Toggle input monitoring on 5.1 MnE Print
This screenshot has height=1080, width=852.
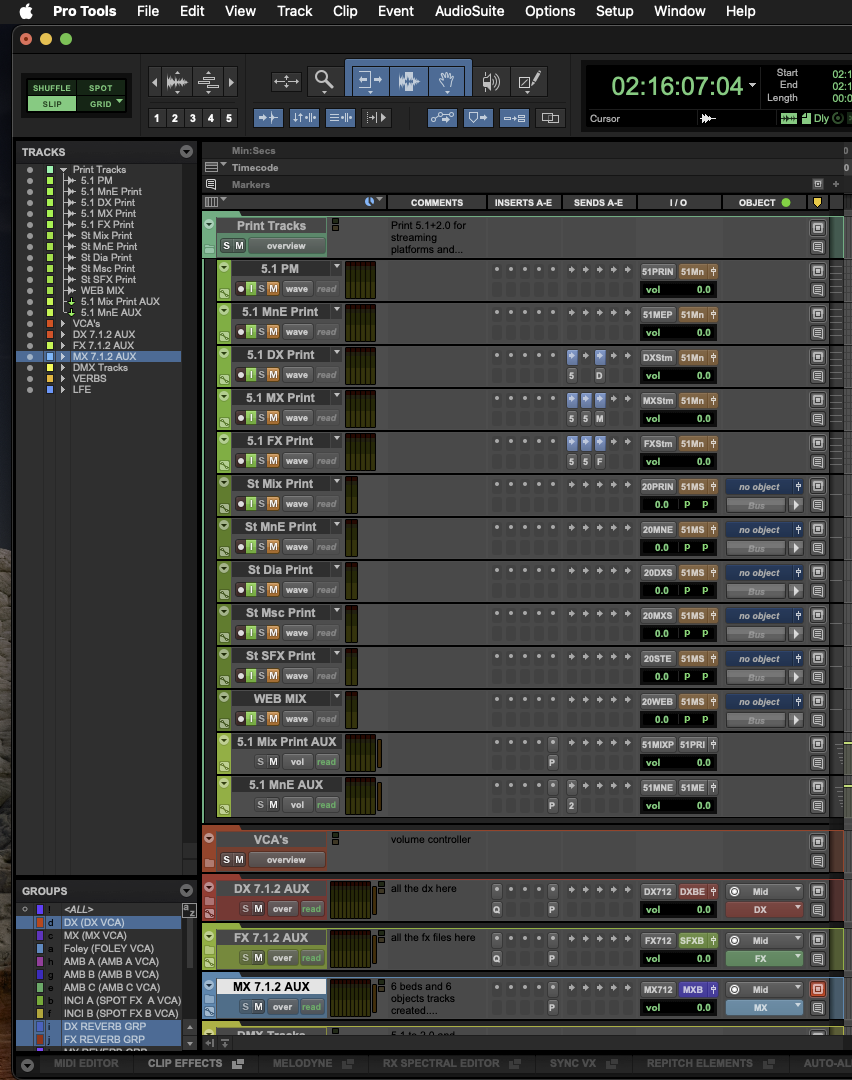click(251, 332)
